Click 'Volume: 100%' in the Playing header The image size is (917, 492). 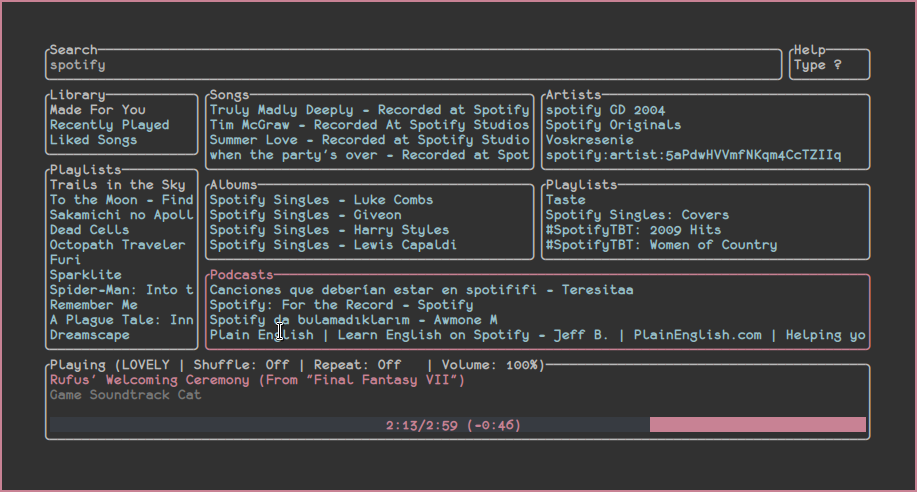pyautogui.click(x=489, y=365)
